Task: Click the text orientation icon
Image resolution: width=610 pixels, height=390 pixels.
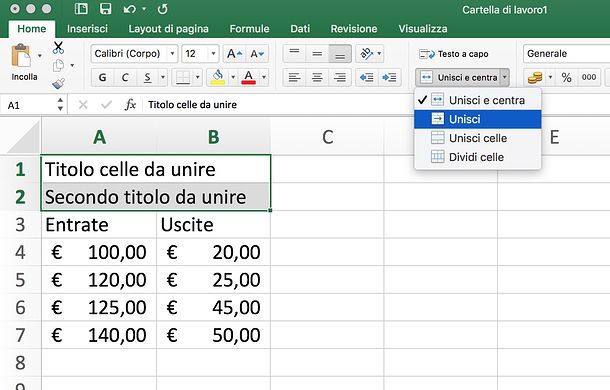Action: coord(366,54)
